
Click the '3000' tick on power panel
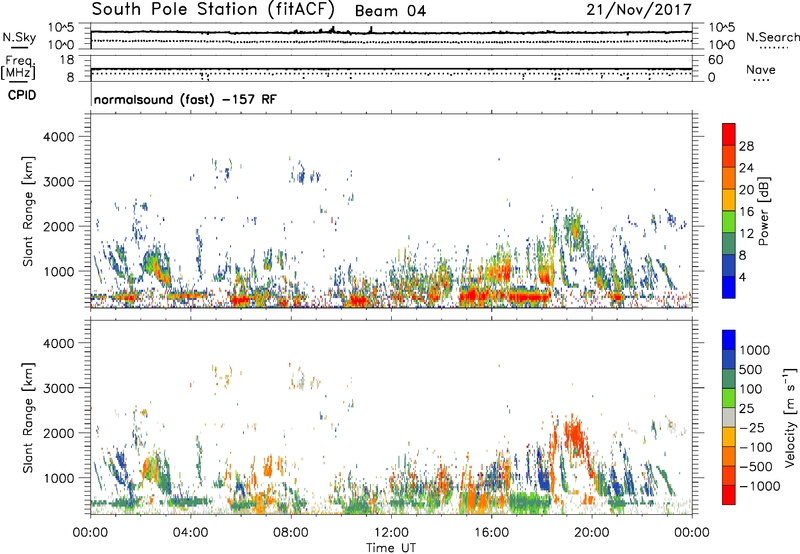tap(58, 182)
